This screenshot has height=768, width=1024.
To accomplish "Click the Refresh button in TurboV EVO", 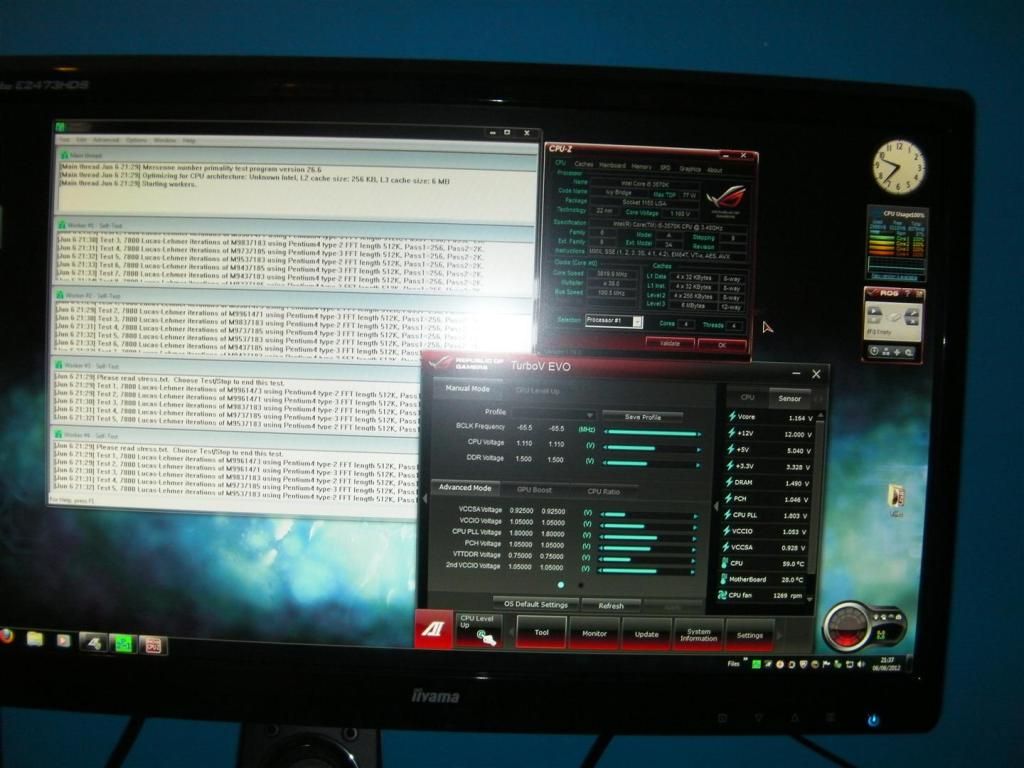I will point(611,605).
